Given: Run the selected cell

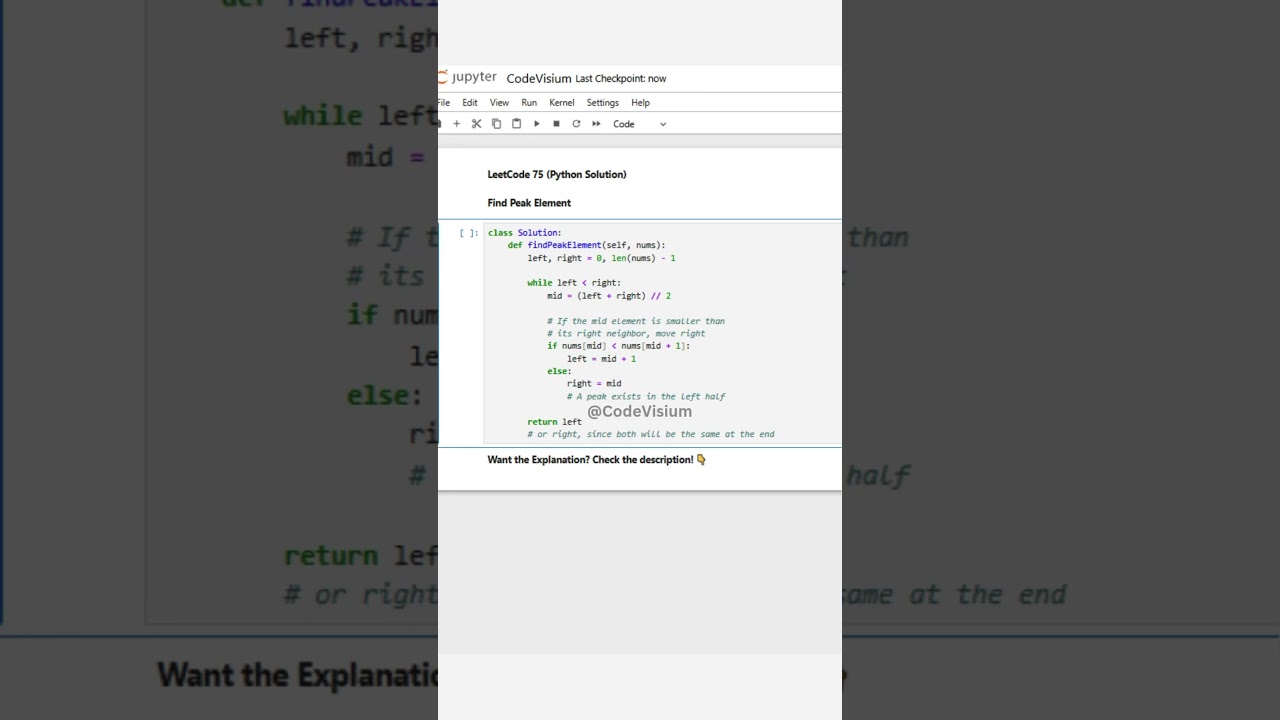Looking at the screenshot, I should (x=536, y=124).
